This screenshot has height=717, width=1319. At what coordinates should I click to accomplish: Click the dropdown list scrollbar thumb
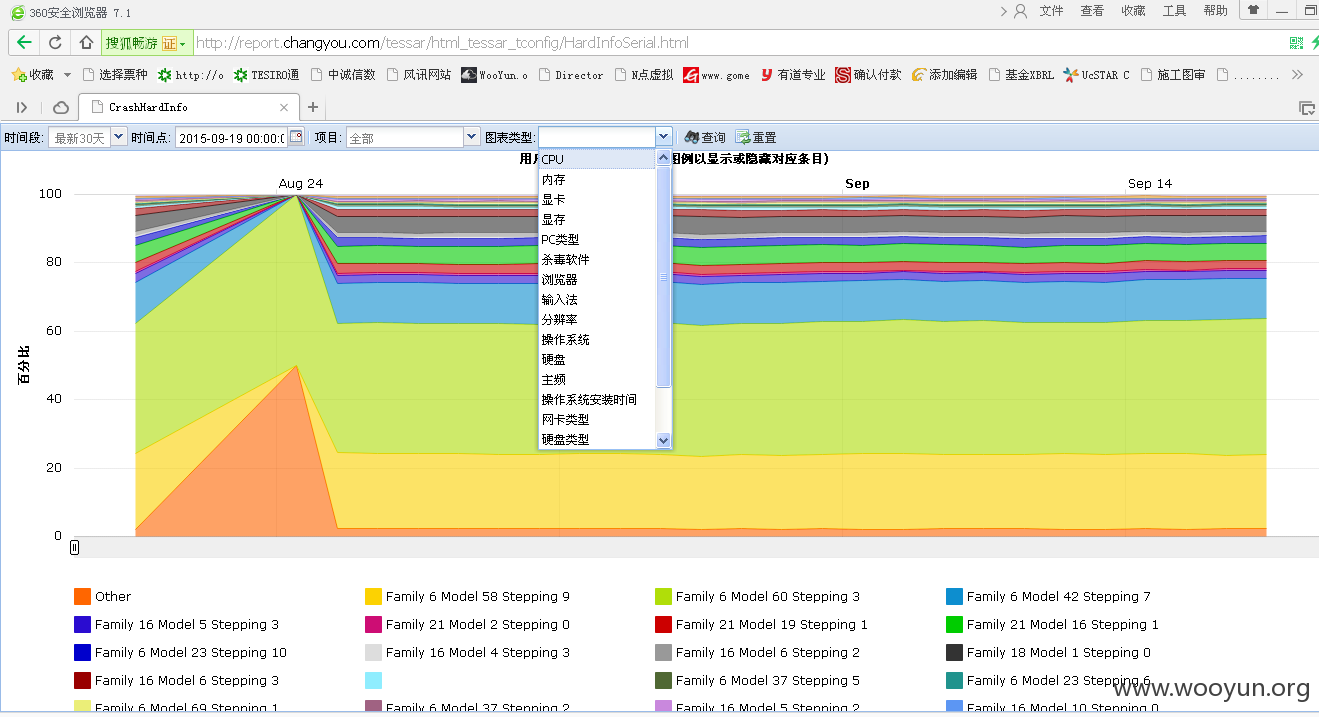(663, 277)
